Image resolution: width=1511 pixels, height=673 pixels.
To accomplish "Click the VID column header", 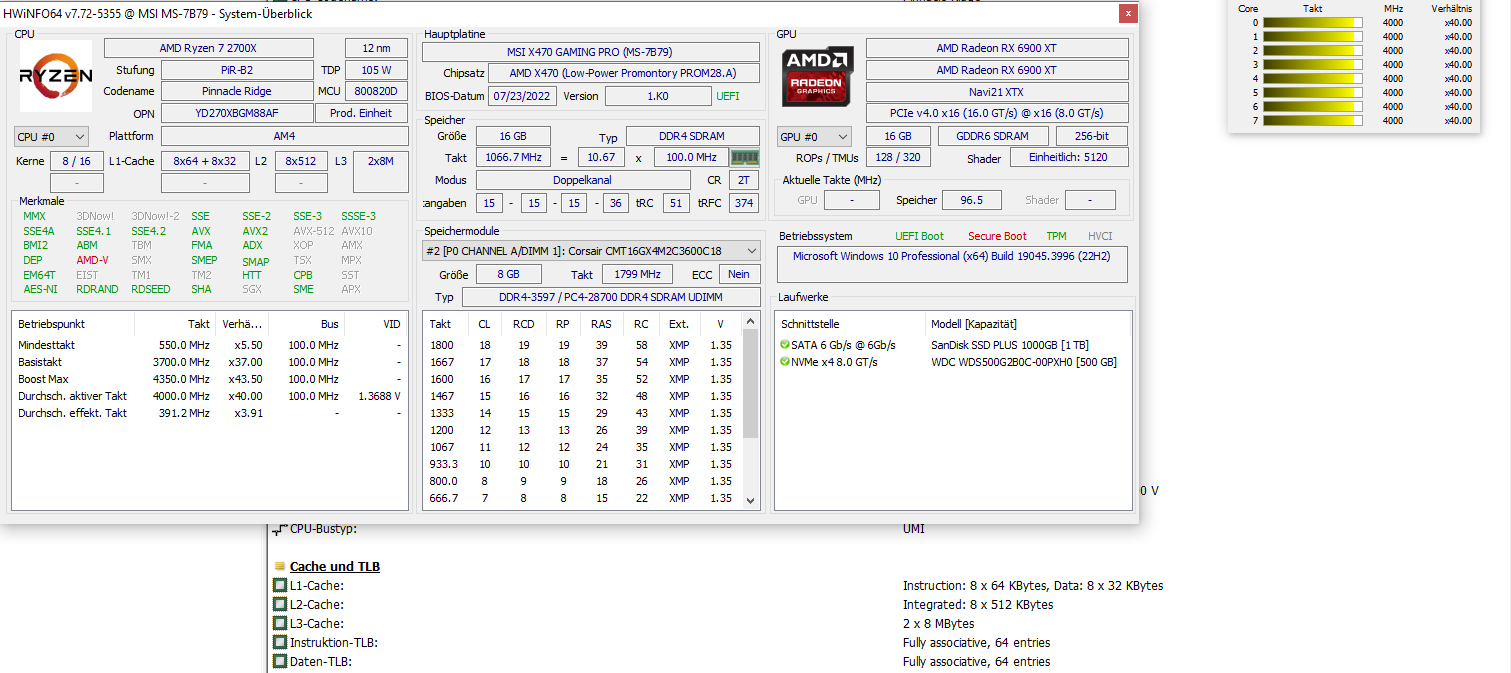I will click(375, 324).
